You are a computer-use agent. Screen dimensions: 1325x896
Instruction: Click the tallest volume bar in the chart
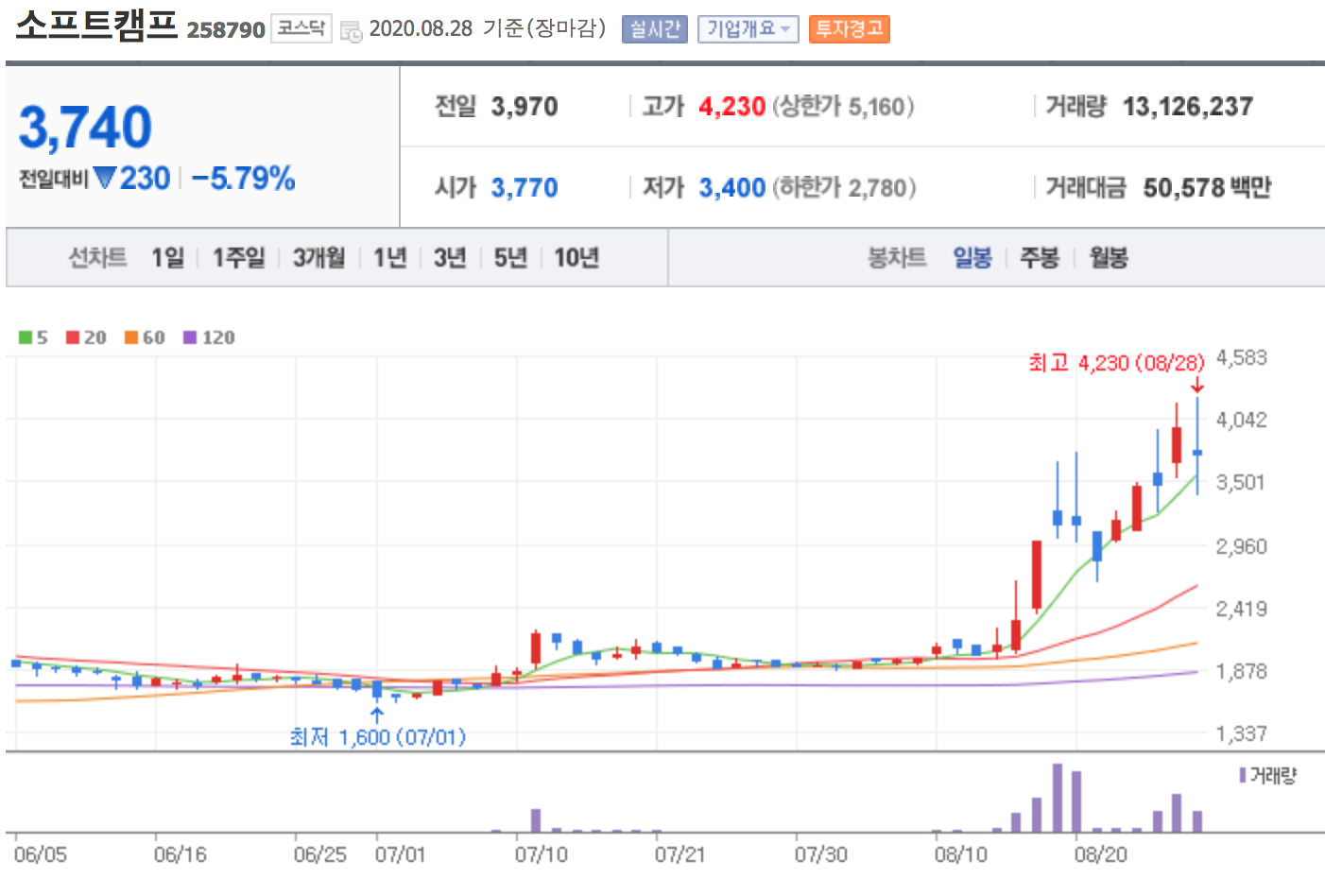1058,798
